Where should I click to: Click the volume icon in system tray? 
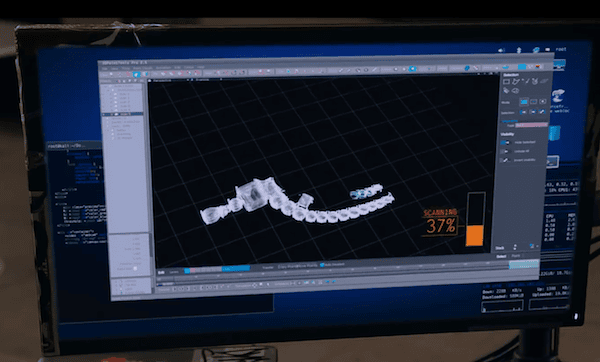coord(502,50)
